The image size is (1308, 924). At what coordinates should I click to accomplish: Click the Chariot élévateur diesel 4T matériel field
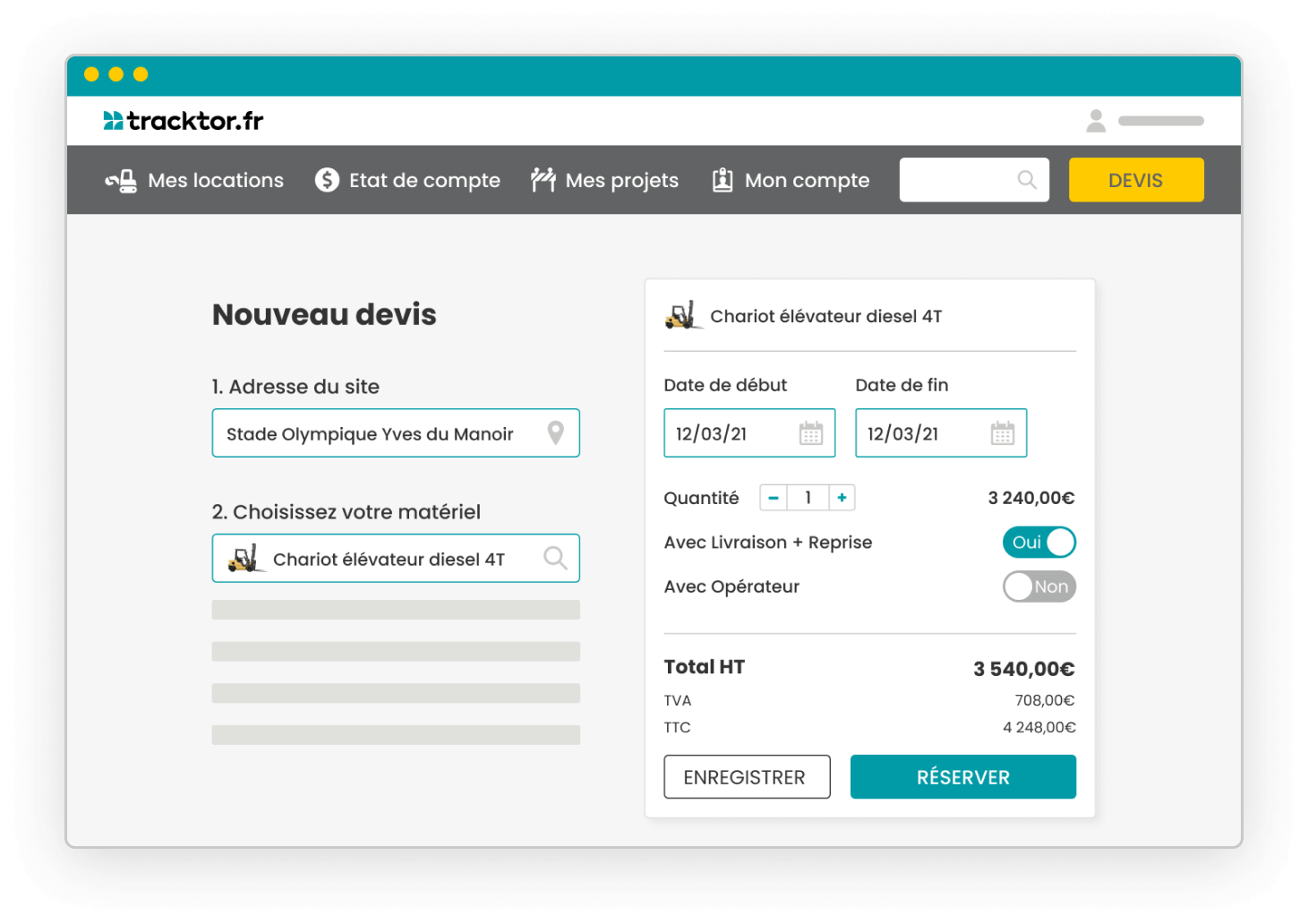click(396, 558)
